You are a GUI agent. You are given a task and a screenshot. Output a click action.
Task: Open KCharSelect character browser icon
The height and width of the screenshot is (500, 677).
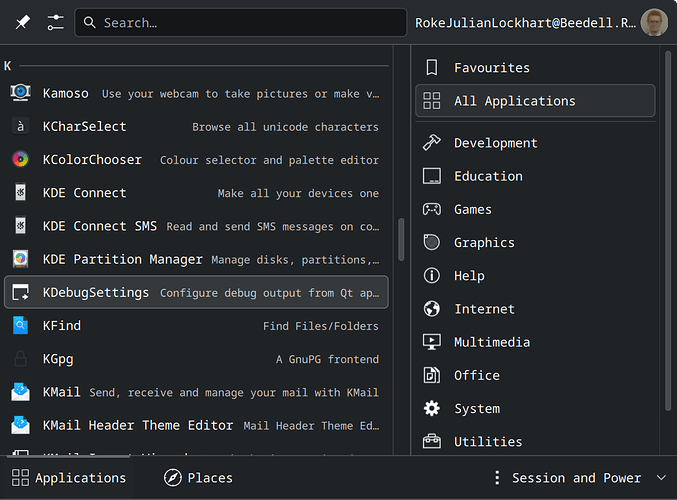[x=21, y=127]
